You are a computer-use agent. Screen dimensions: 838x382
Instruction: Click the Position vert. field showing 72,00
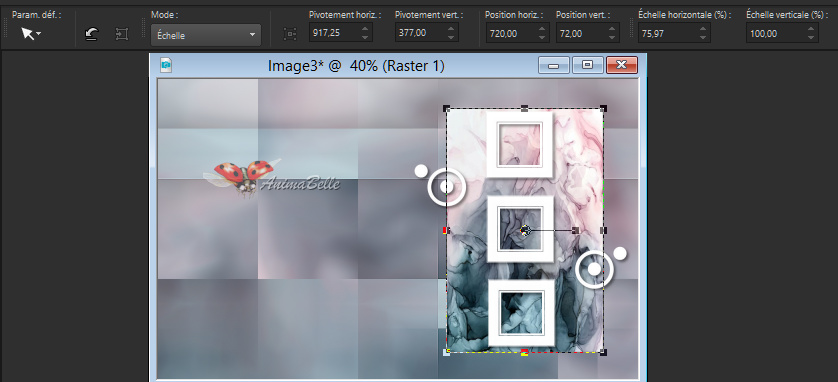(580, 33)
